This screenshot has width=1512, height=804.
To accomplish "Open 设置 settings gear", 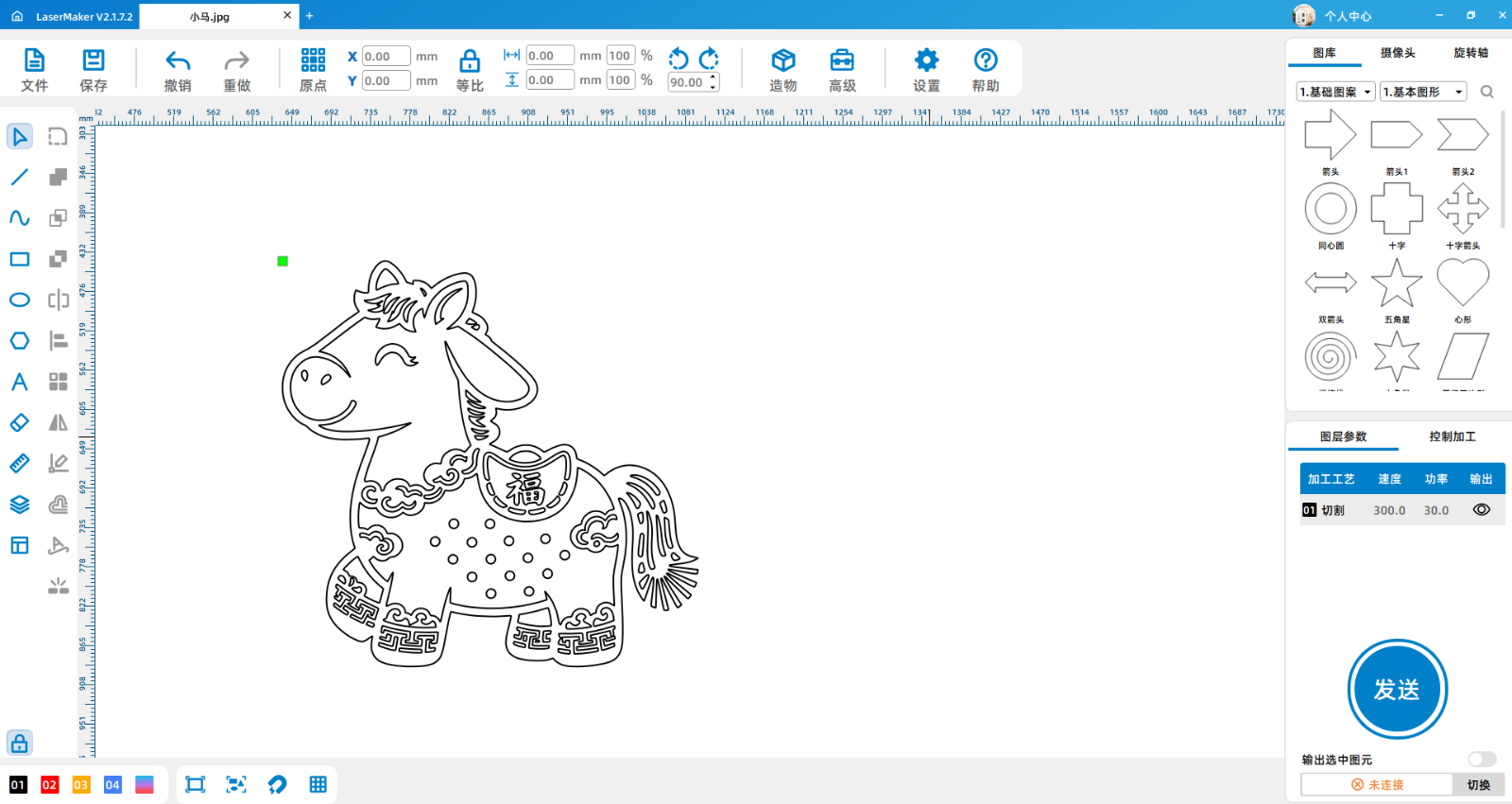I will coord(926,61).
